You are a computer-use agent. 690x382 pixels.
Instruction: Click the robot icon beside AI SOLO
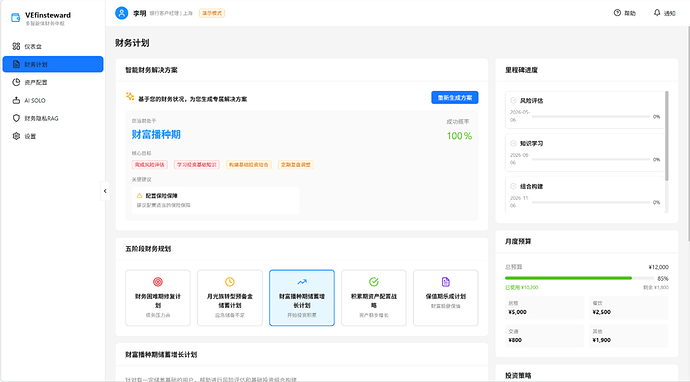click(x=16, y=100)
